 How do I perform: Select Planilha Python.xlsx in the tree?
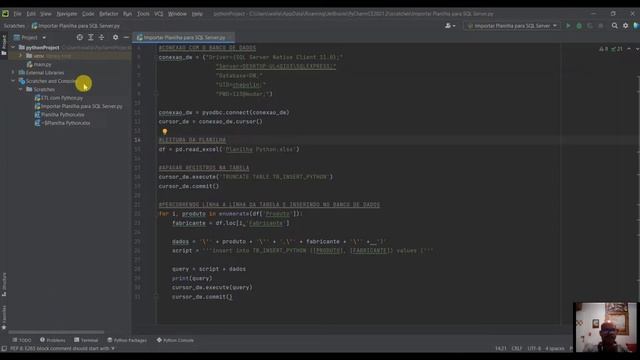coord(59,115)
